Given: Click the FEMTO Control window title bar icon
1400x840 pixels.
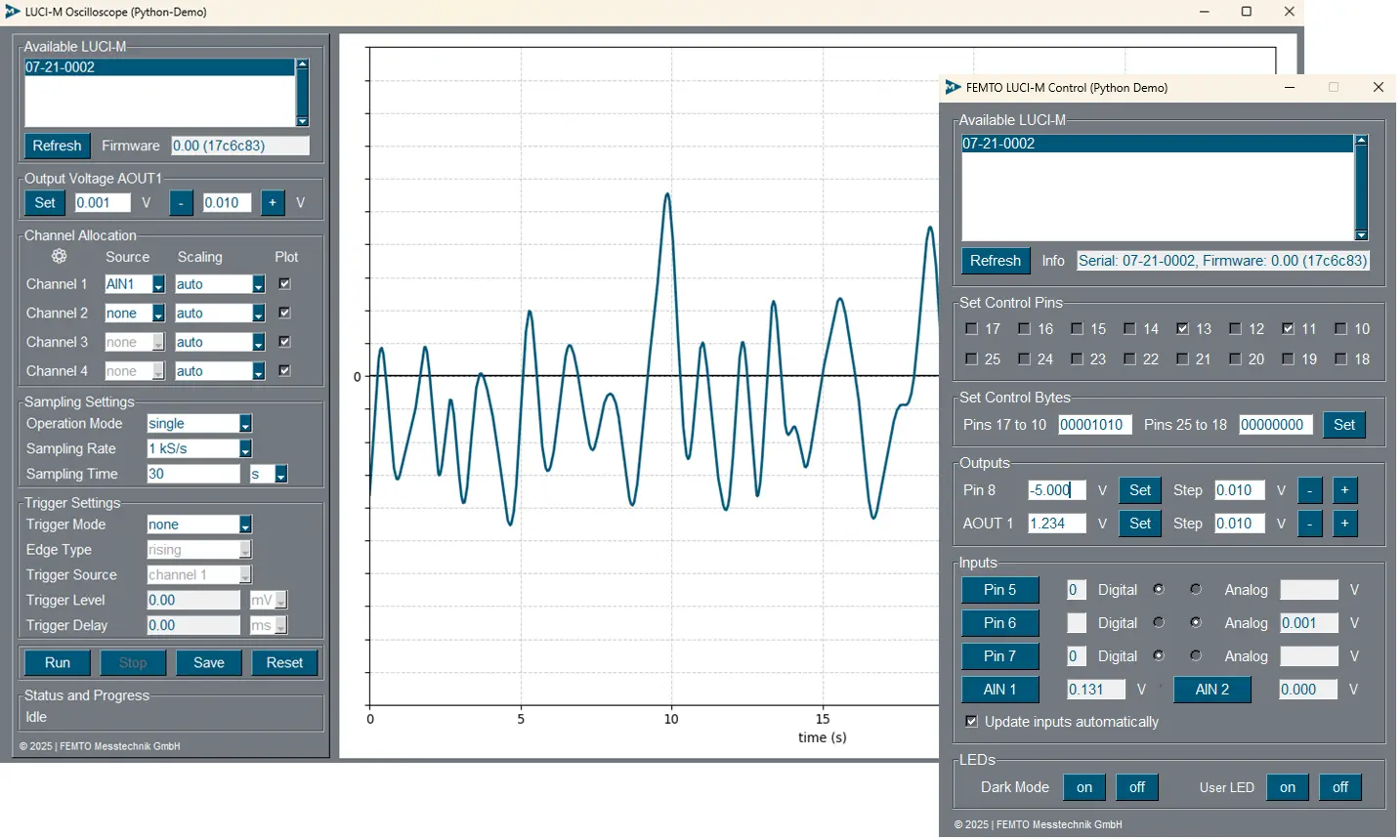Looking at the screenshot, I should point(953,87).
